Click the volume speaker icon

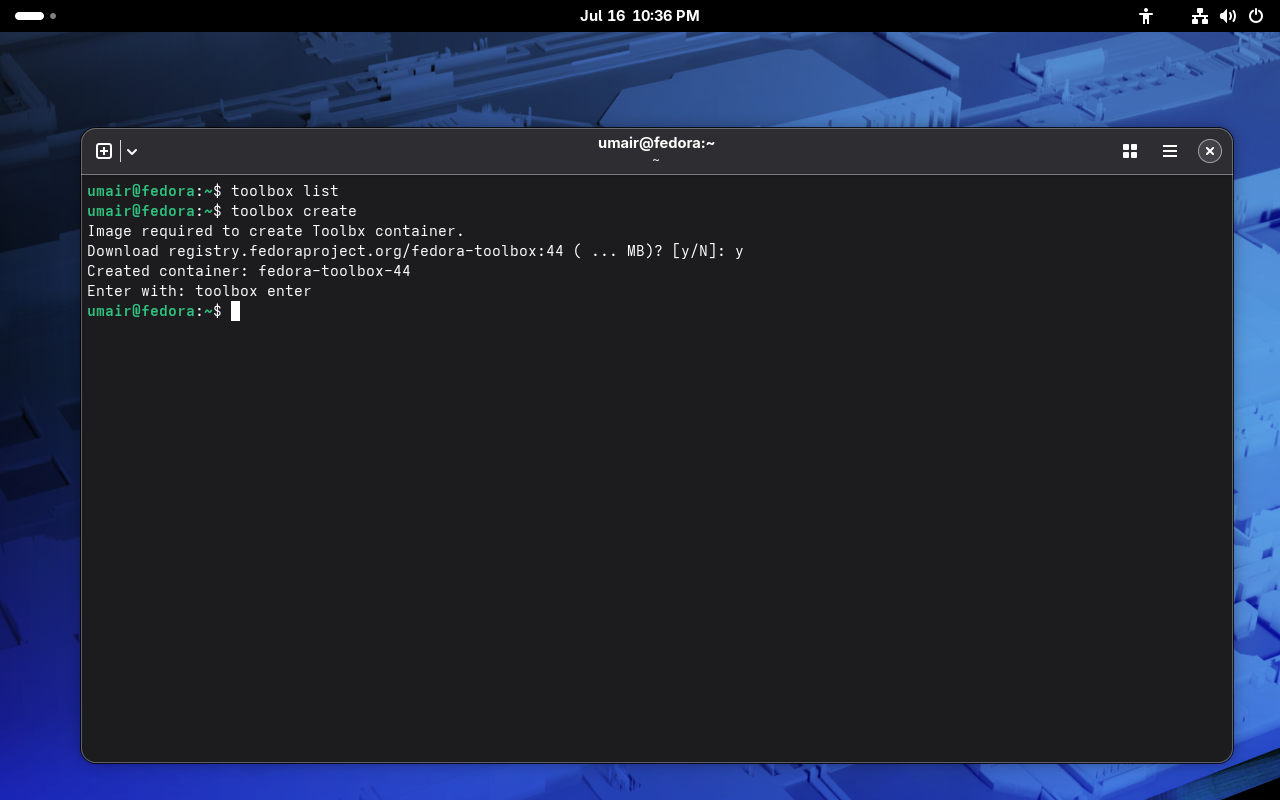pyautogui.click(x=1228, y=16)
